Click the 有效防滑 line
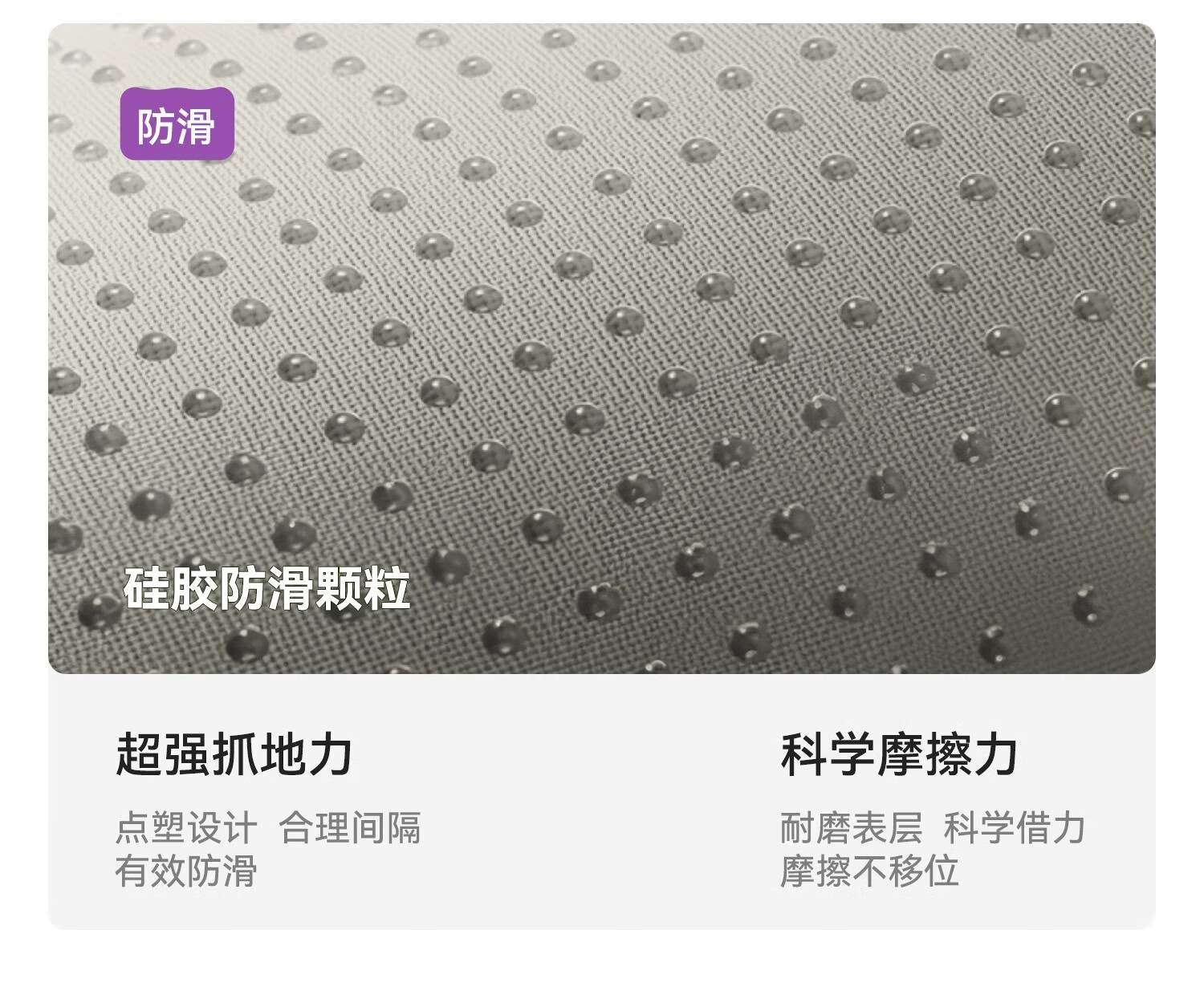This screenshot has height=987, width=1204. [x=186, y=871]
